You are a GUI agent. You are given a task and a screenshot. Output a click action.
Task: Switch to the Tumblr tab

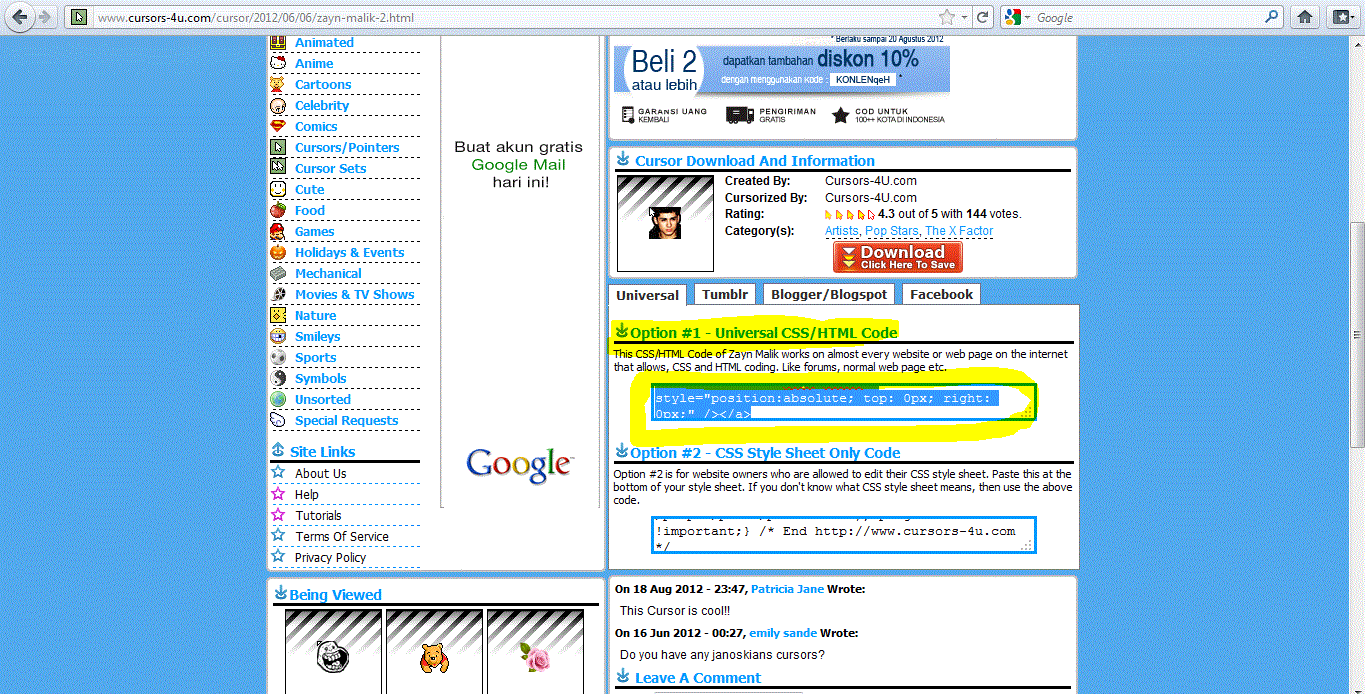(725, 294)
